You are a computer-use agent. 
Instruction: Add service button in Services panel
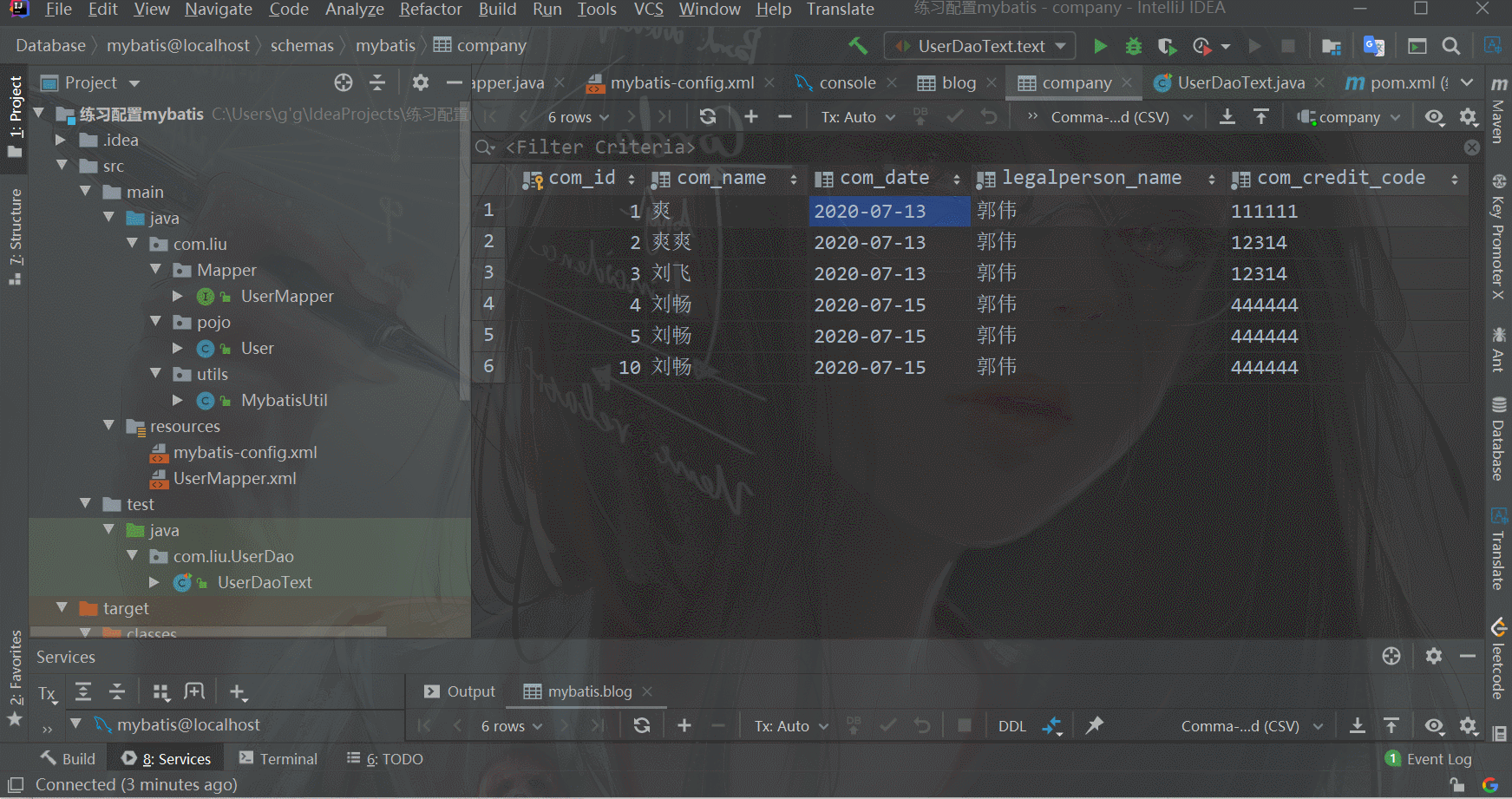click(x=238, y=691)
